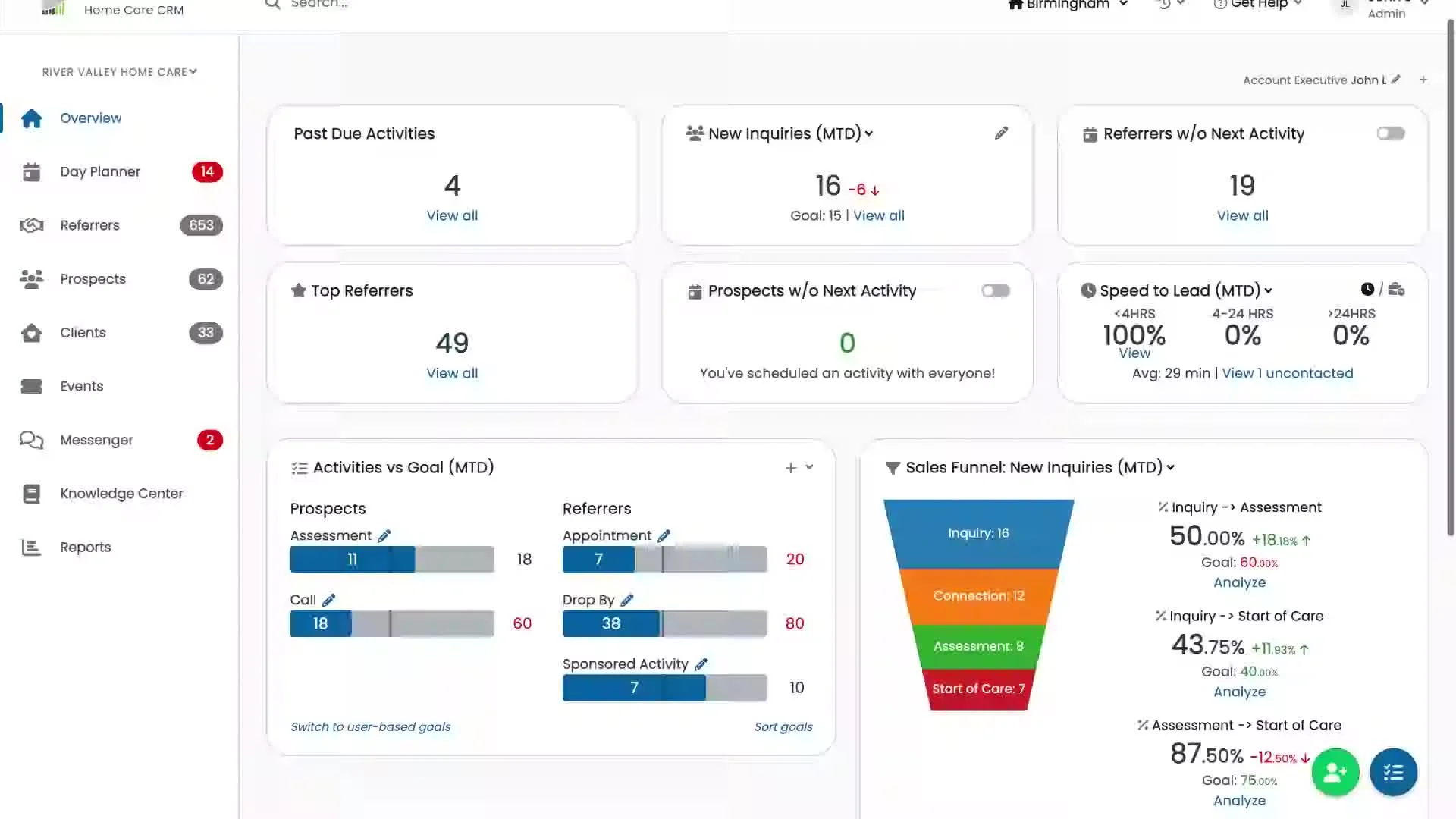This screenshot has width=1456, height=819.
Task: Open the blue checklist floating button
Action: [1393, 772]
